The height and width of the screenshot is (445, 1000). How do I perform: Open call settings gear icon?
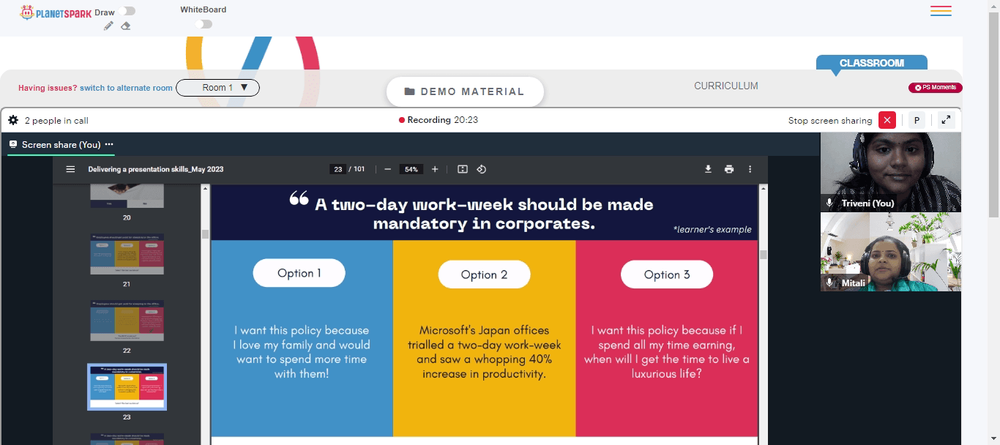coord(13,120)
